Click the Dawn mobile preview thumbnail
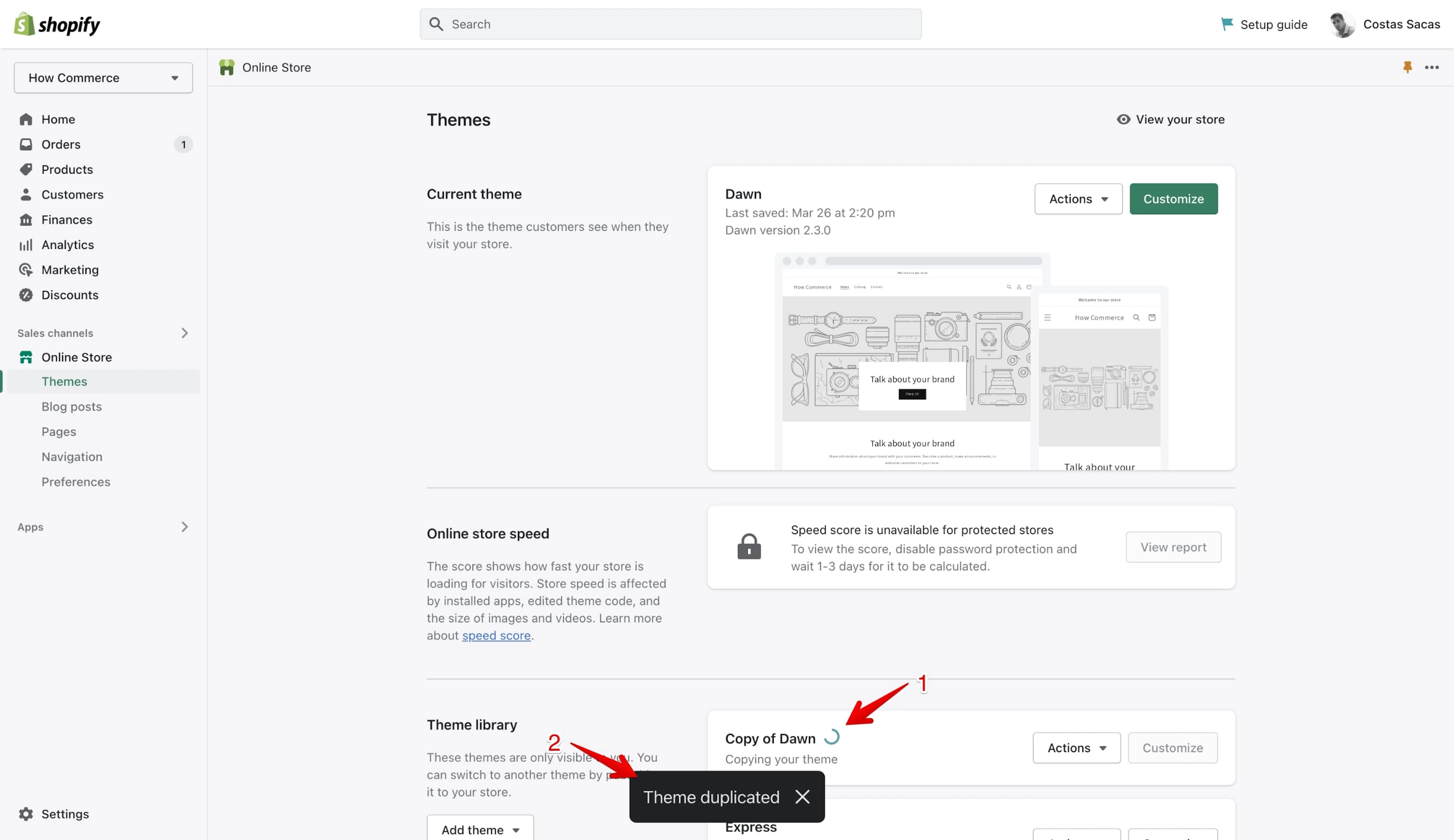The width and height of the screenshot is (1454, 840). pos(1099,378)
